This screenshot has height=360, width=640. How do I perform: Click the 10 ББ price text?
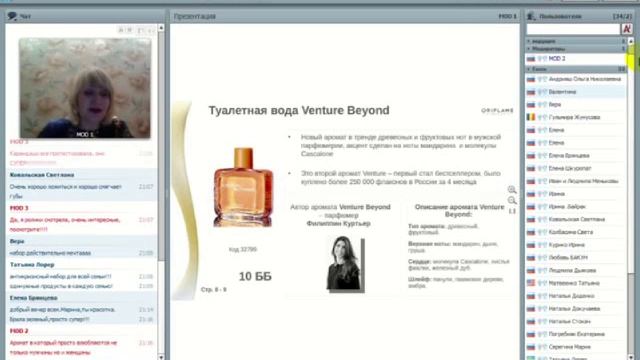tap(255, 276)
